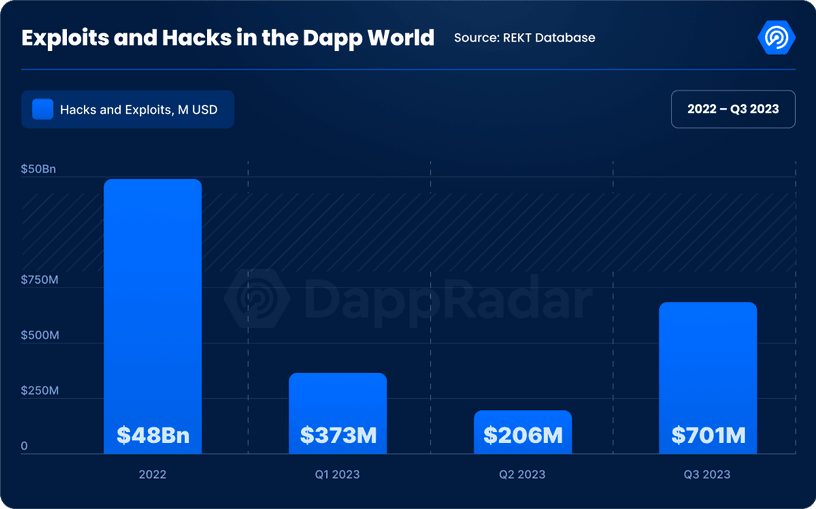Select the Q1 2023 x-axis label
This screenshot has height=509, width=816.
coord(337,475)
